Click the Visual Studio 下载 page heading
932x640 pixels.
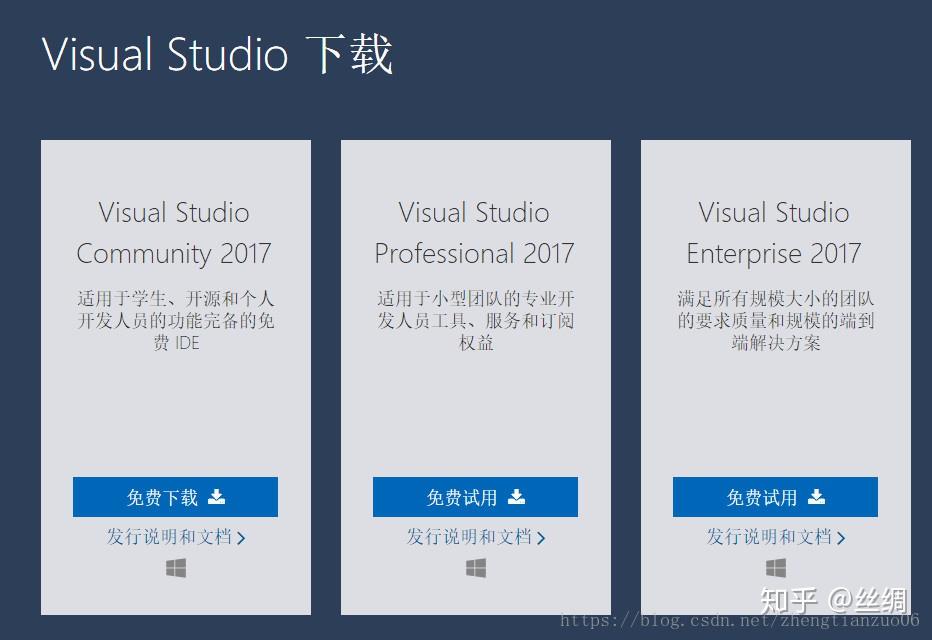pos(219,55)
